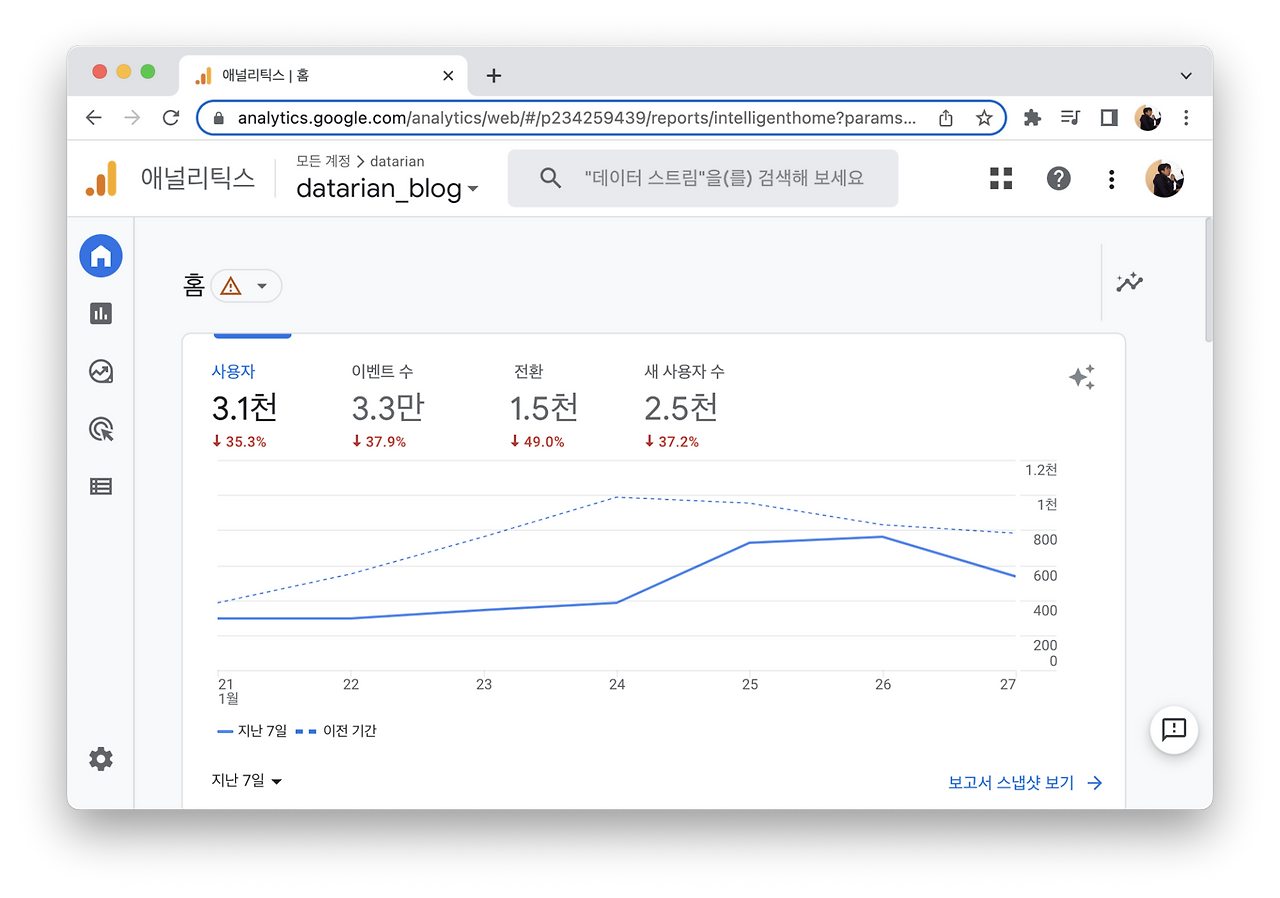Click the 24 date label on the x-axis
Screen dimensions: 1280x898
617,685
